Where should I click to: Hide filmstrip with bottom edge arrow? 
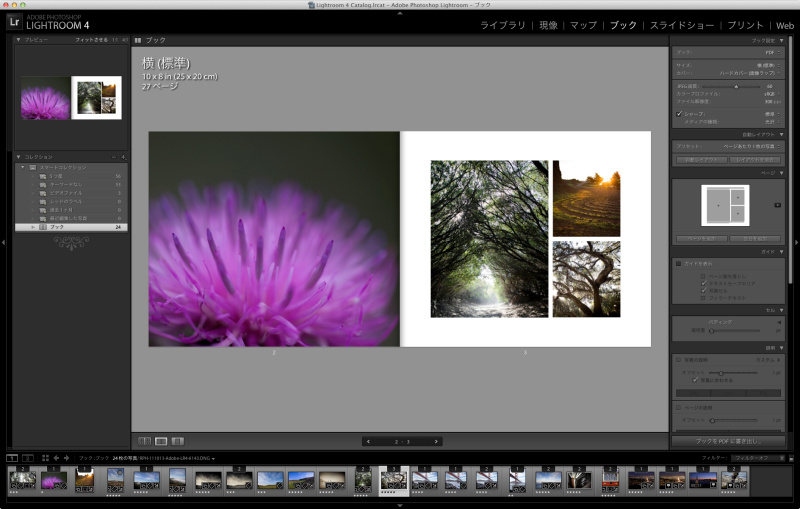[x=400, y=505]
